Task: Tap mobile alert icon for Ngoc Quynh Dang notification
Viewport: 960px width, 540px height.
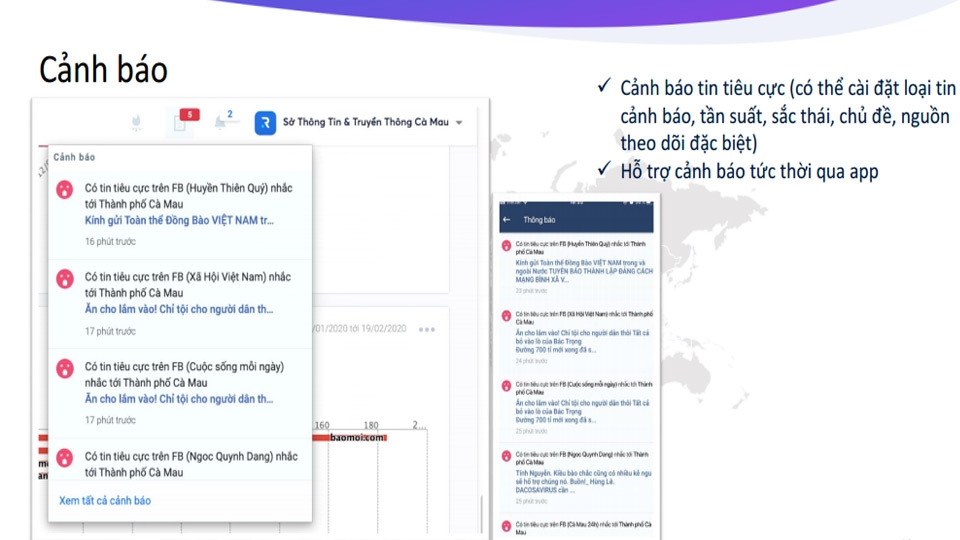Action: (506, 456)
